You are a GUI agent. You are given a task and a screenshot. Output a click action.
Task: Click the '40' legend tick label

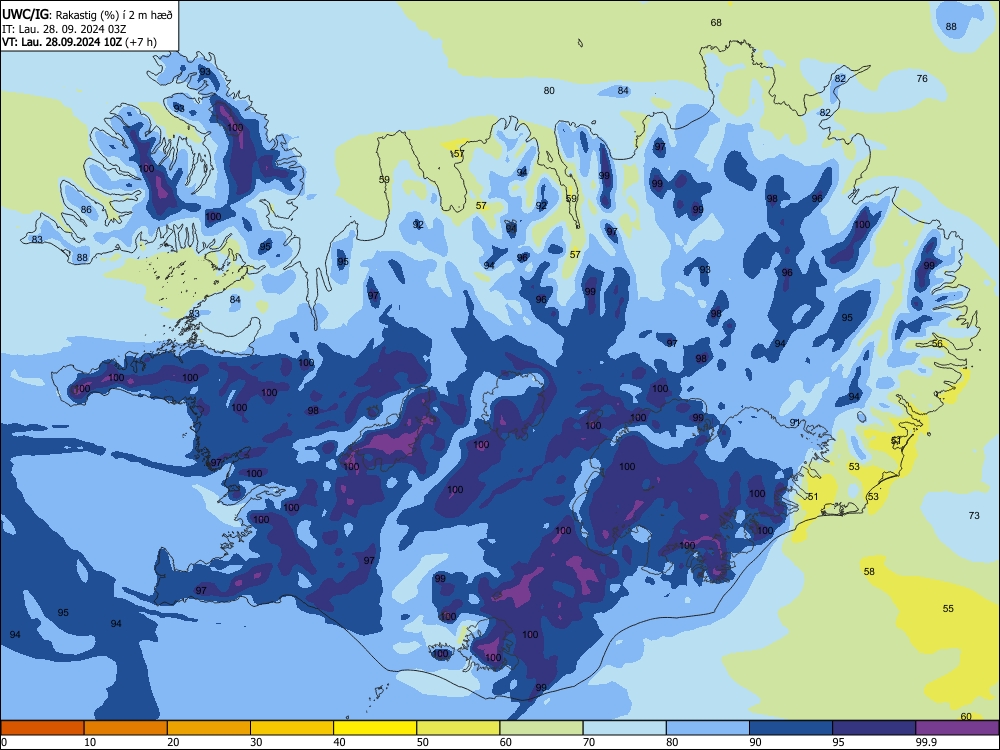pos(339,742)
